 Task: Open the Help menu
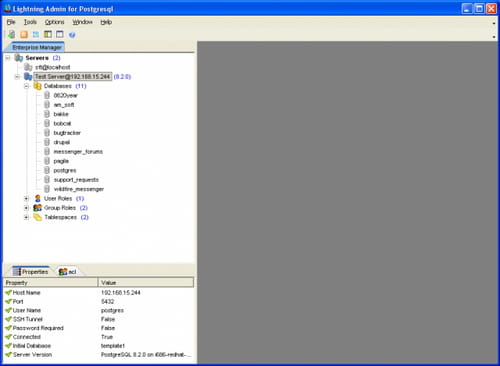pyautogui.click(x=106, y=22)
